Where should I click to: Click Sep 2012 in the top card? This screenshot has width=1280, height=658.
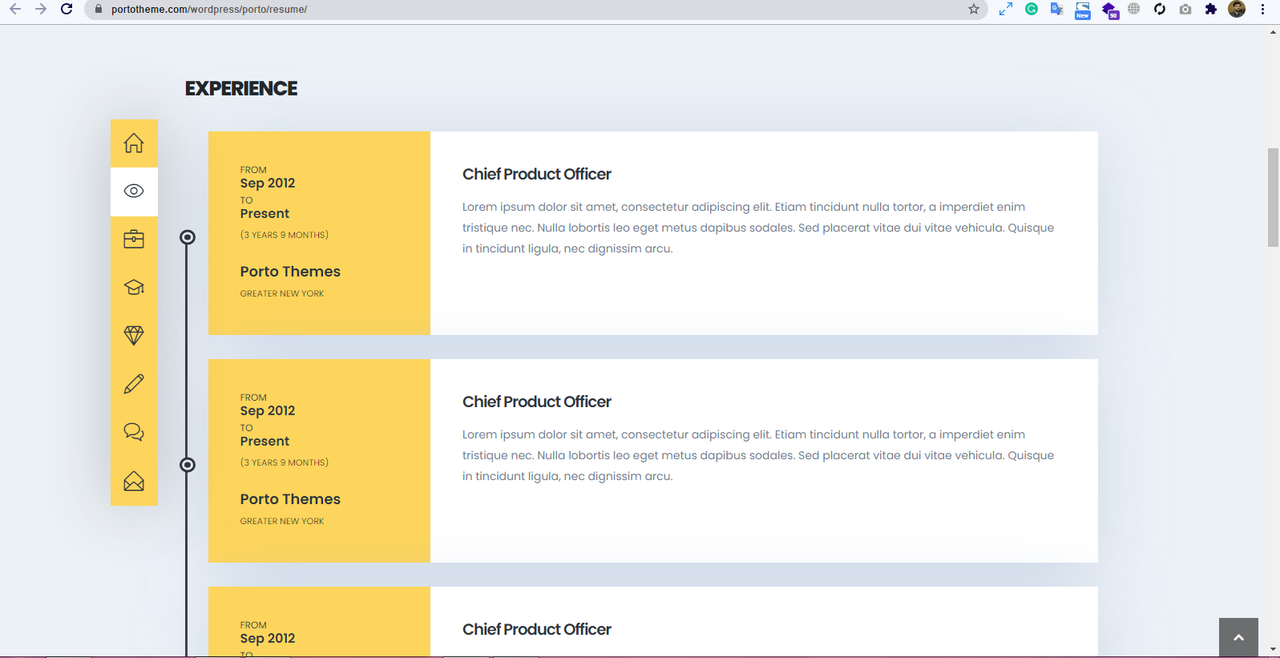tap(268, 183)
